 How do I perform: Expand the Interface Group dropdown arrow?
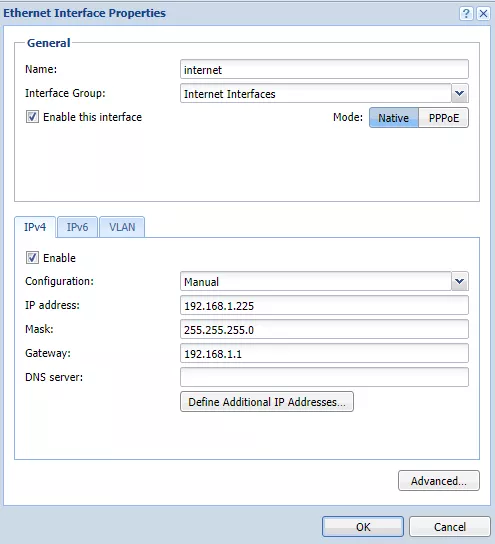460,93
